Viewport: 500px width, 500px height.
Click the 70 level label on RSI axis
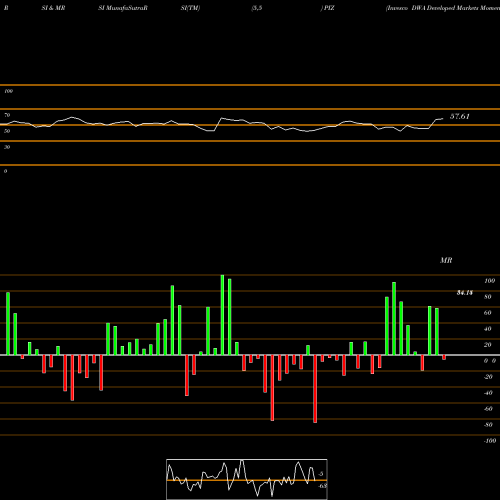[x=7, y=115]
